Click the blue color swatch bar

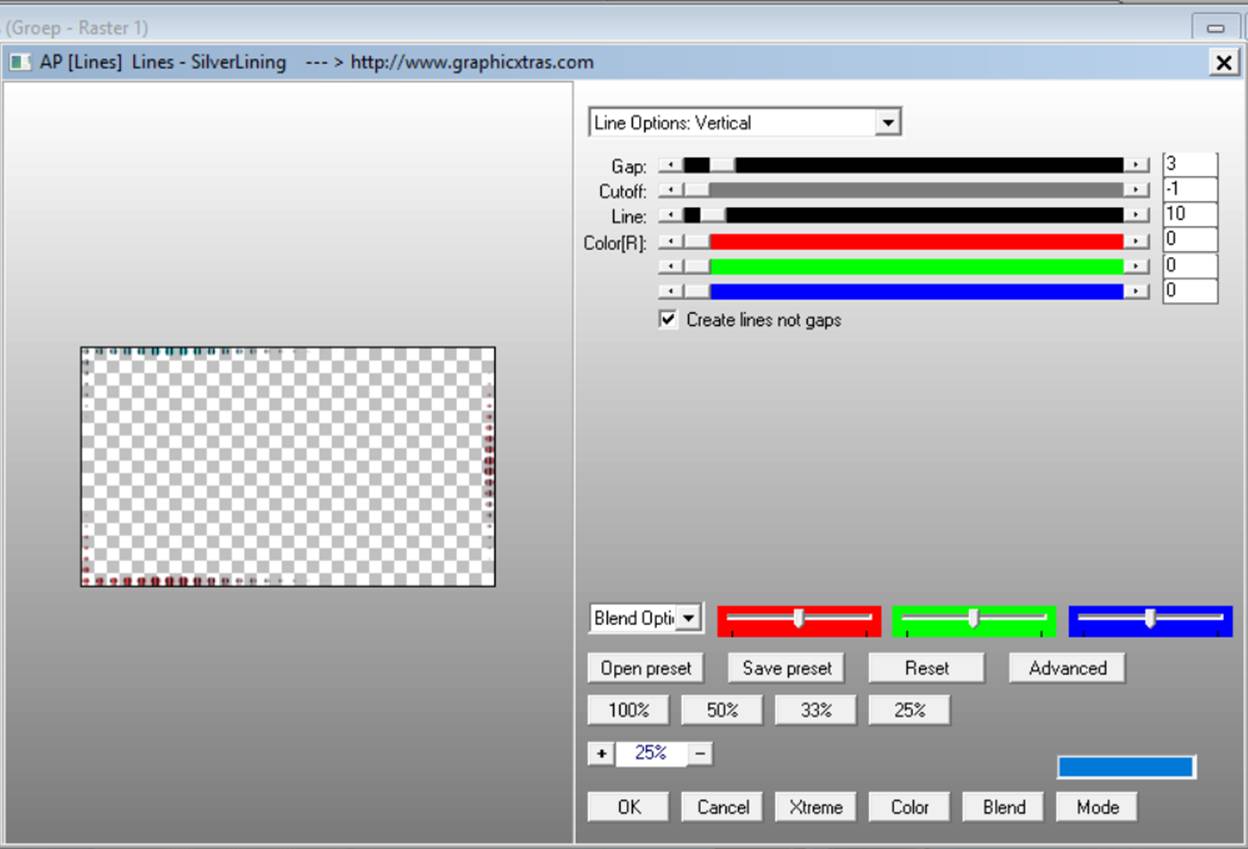tap(1125, 767)
